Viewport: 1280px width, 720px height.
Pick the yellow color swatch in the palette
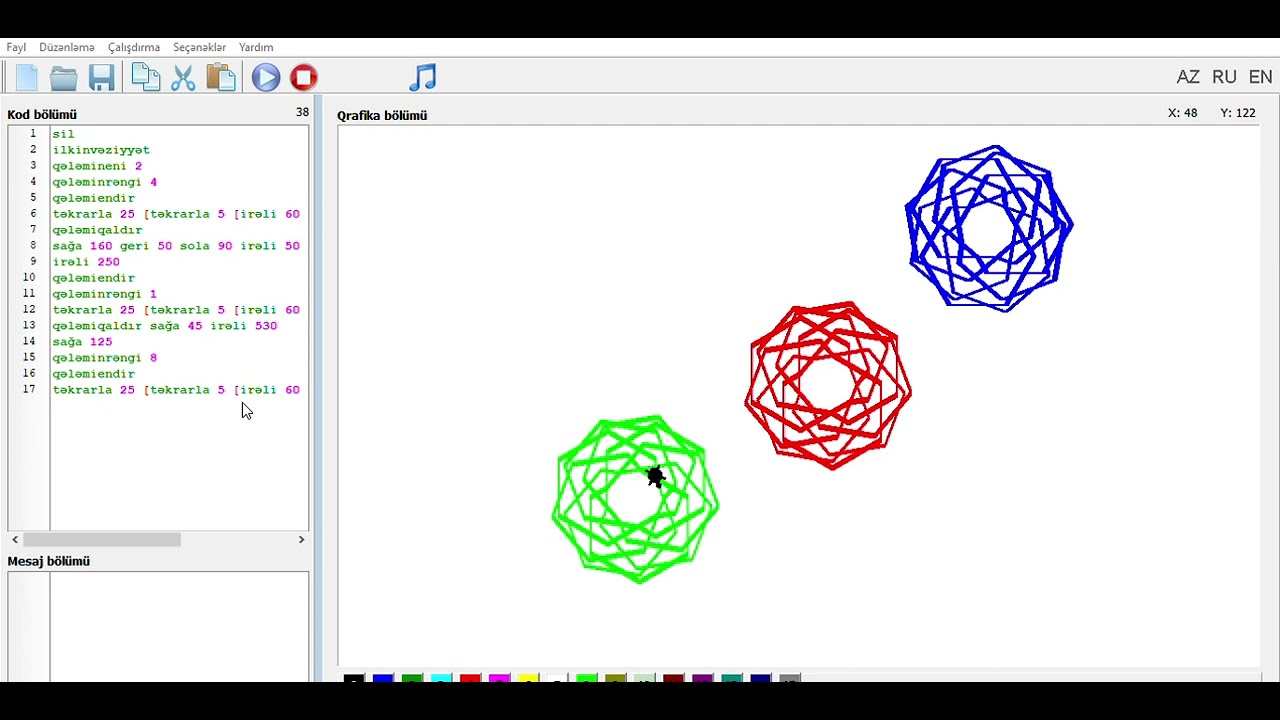(527, 680)
